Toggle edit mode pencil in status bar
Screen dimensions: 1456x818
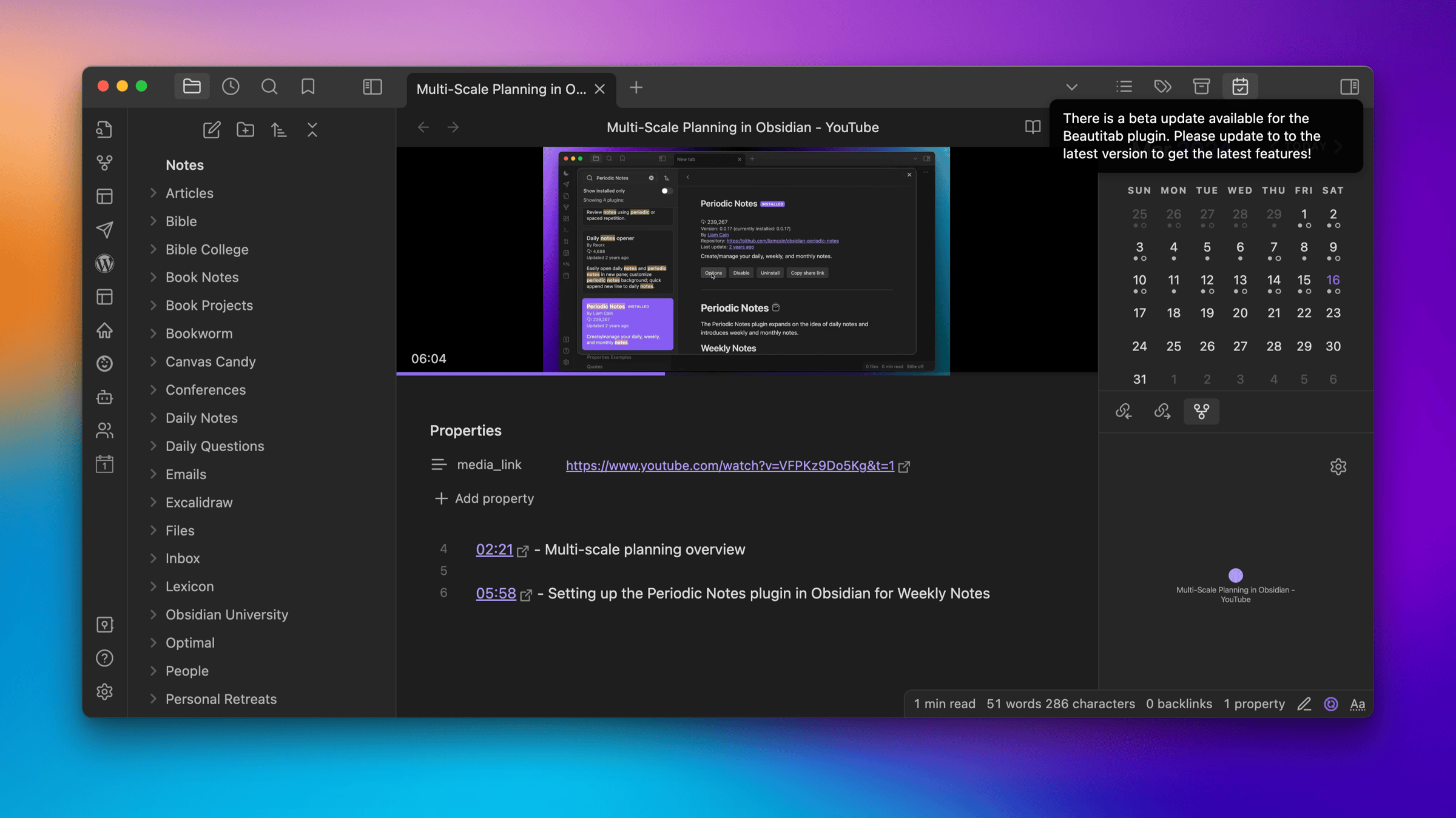tap(1304, 704)
